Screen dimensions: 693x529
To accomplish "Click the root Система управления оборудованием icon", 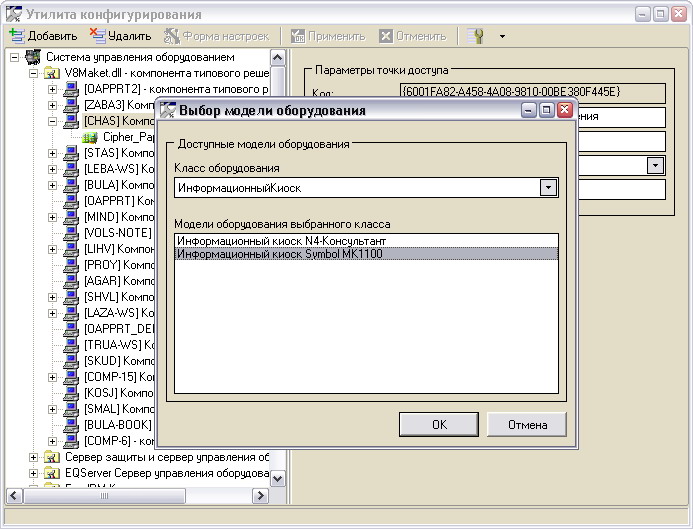I will [x=33, y=57].
